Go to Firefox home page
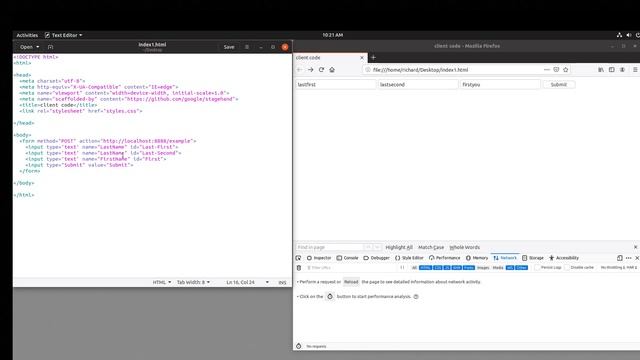 tap(332, 70)
